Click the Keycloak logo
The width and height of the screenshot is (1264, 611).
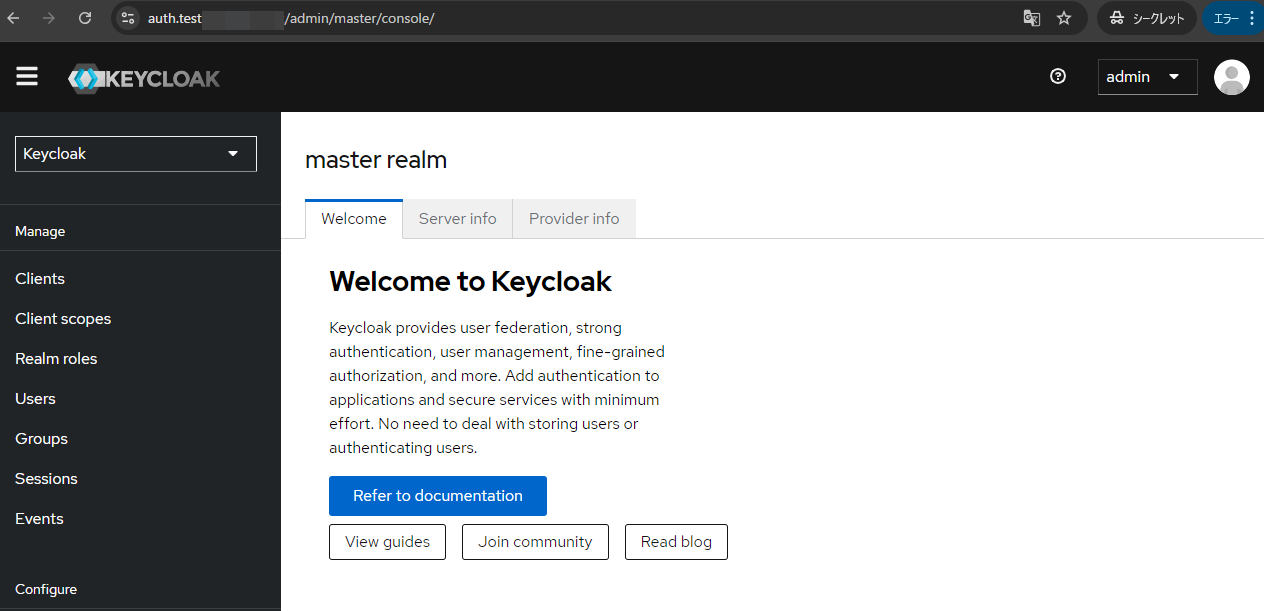pyautogui.click(x=143, y=77)
